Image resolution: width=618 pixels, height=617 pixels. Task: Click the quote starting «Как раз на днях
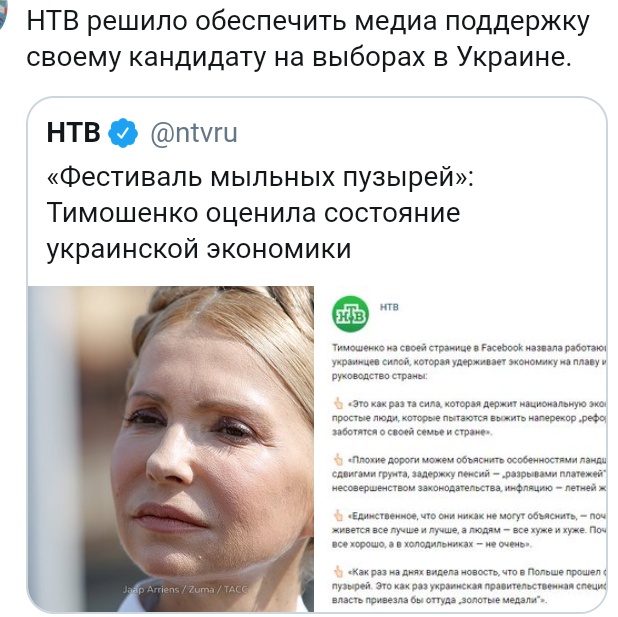coord(469,586)
